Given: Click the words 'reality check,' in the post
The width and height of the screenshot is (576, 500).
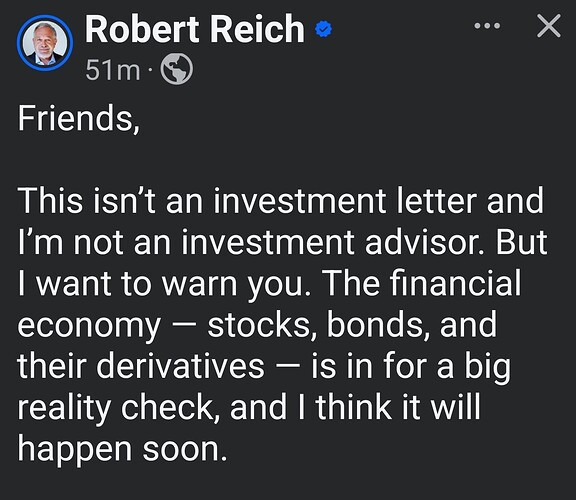Looking at the screenshot, I should pyautogui.click(x=116, y=408).
